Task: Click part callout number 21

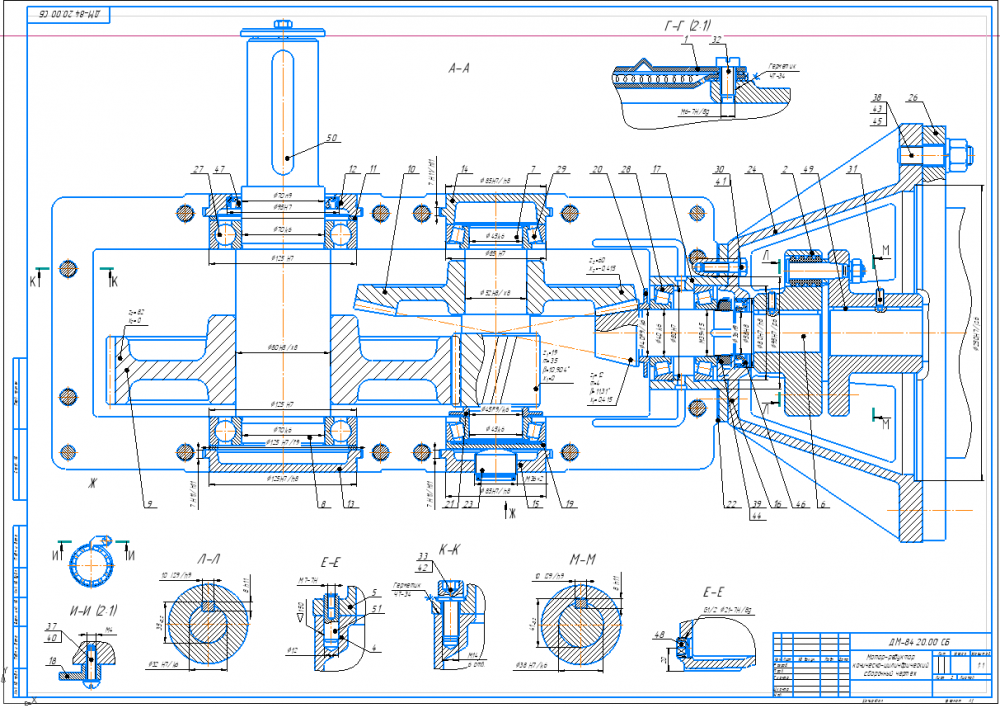Action: pos(450,504)
